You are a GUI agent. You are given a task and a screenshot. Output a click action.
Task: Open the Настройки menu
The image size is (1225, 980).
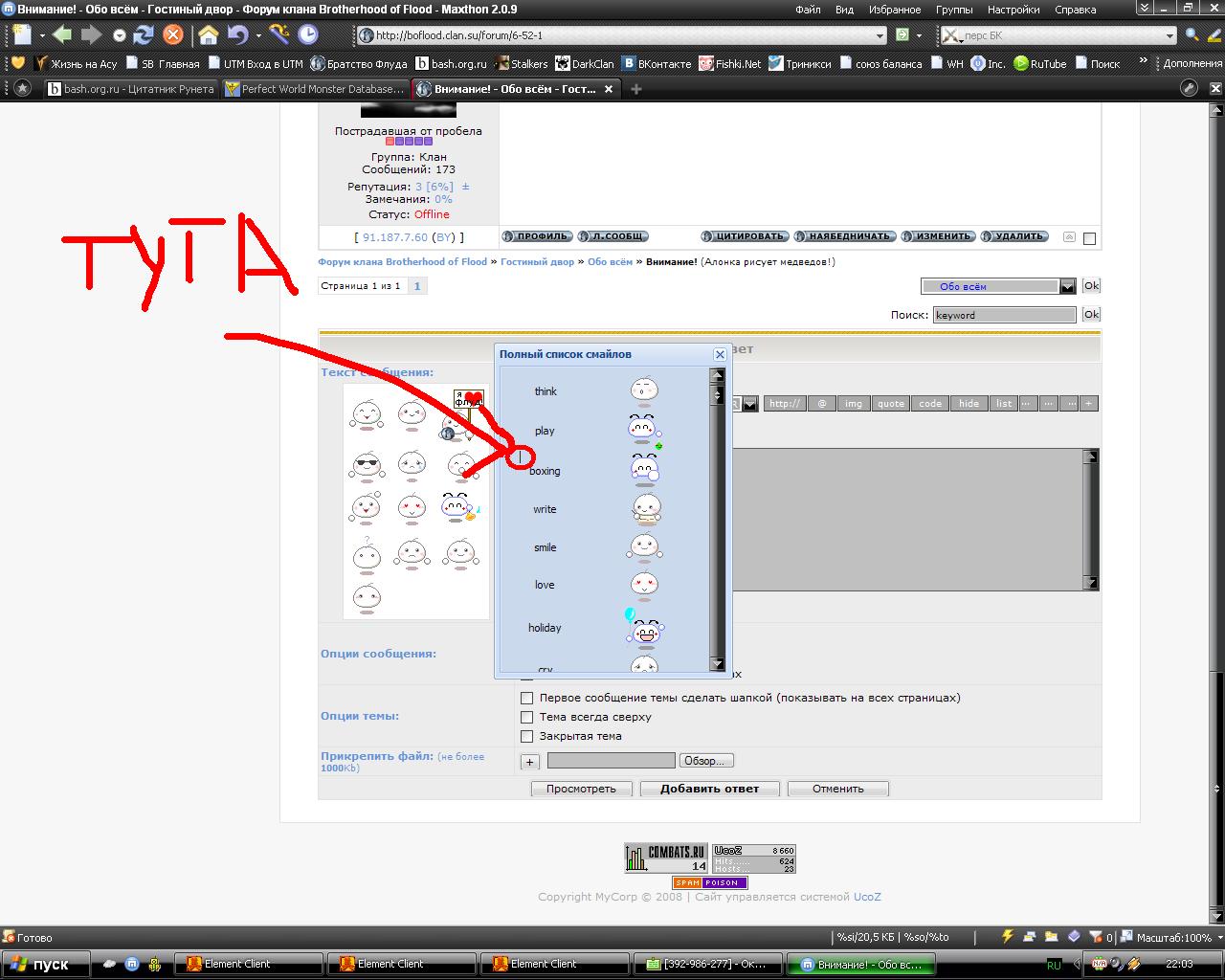[1013, 10]
